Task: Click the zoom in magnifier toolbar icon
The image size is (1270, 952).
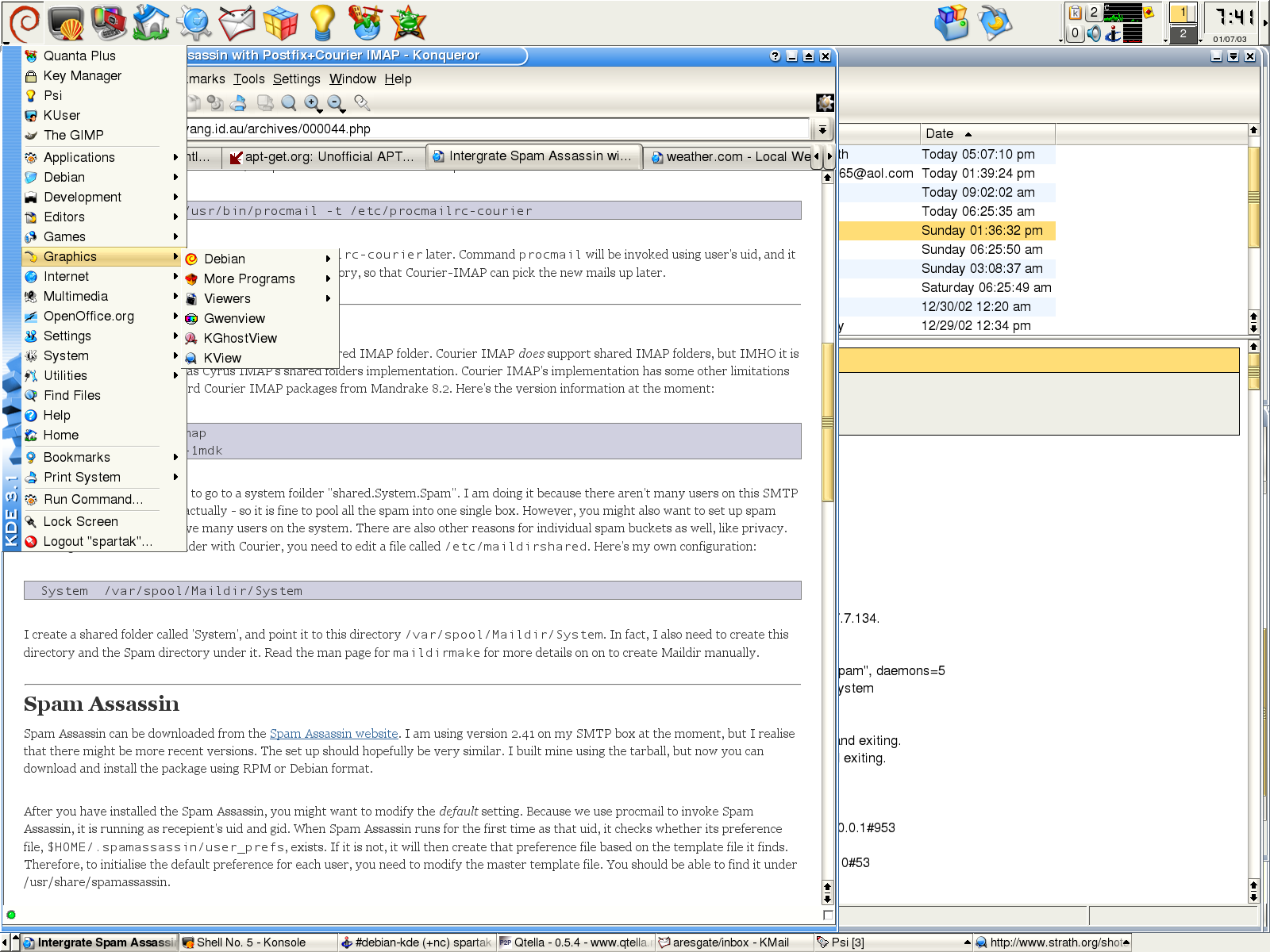Action: 313,103
